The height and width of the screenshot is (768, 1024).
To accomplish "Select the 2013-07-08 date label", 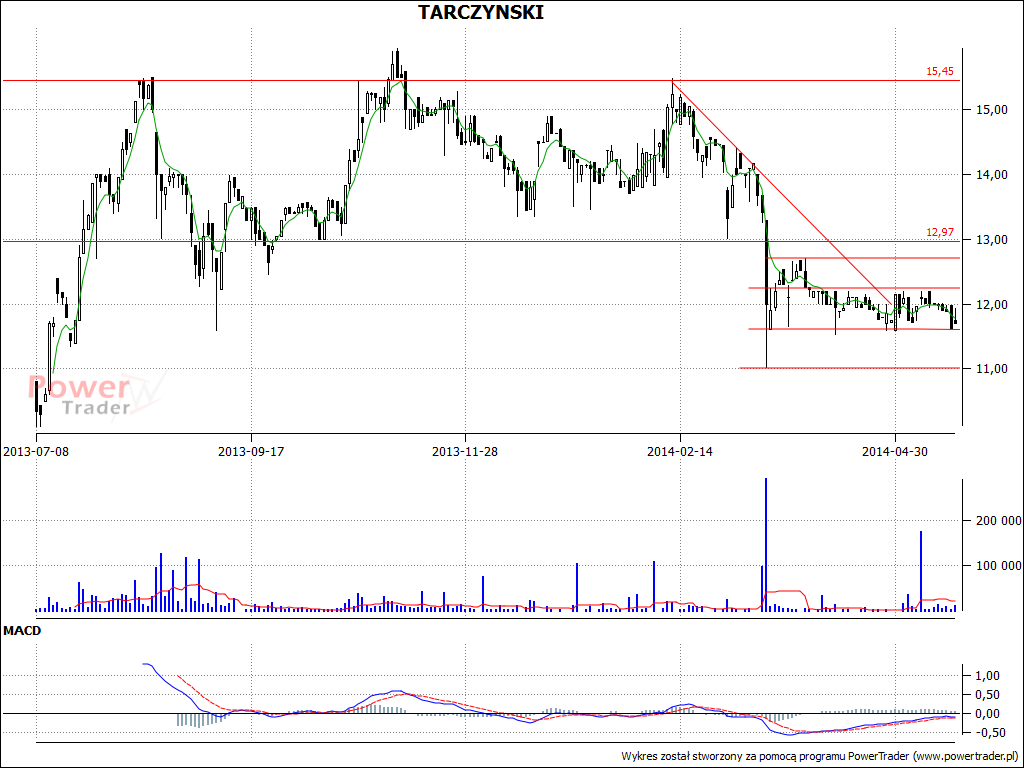I will [35, 451].
